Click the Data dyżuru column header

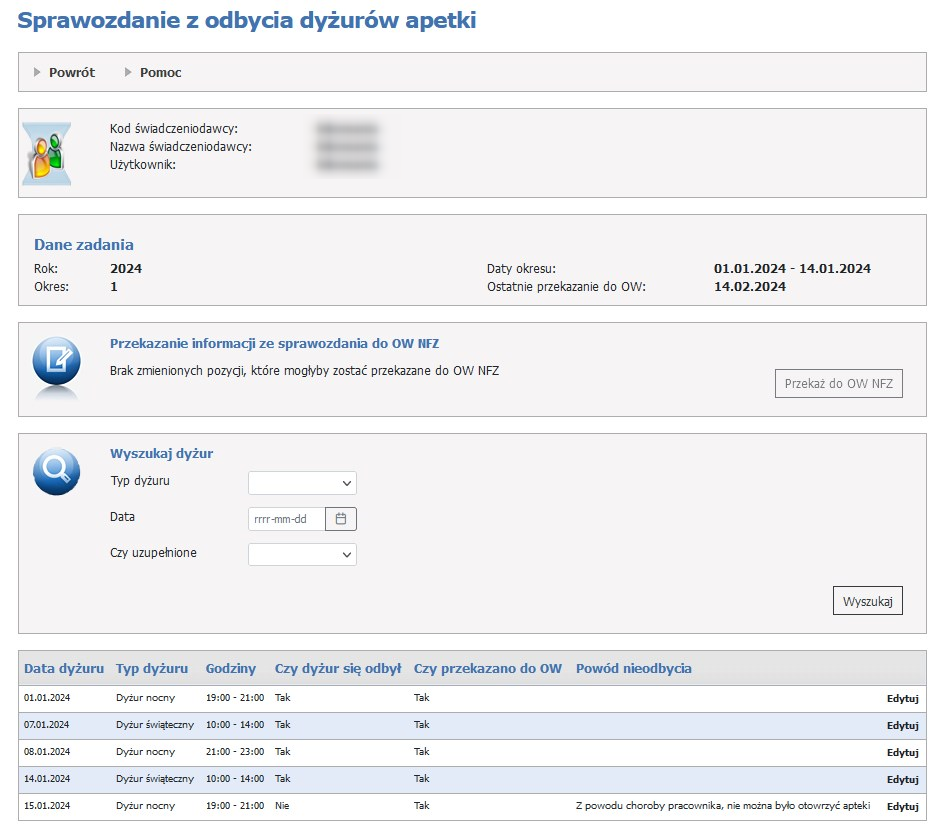64,668
